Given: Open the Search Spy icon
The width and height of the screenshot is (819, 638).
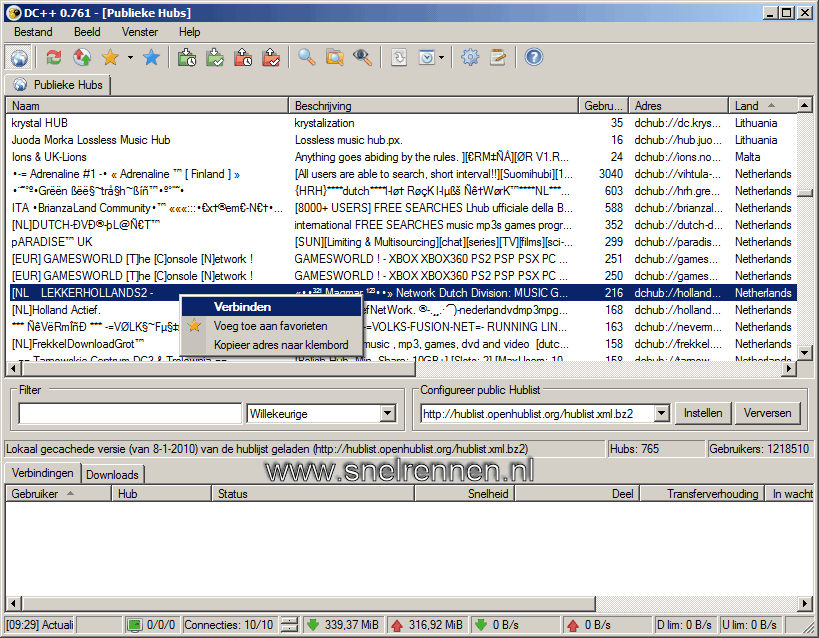Looking at the screenshot, I should (362, 57).
